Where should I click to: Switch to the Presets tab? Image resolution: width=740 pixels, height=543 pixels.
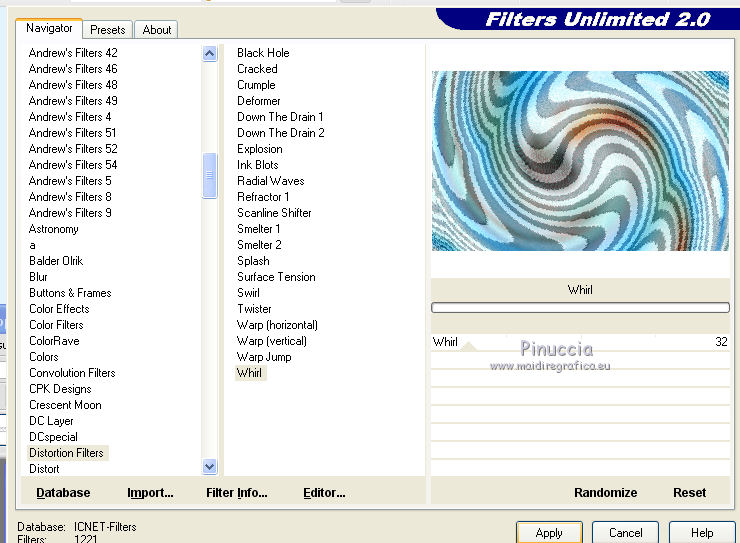pyautogui.click(x=108, y=30)
